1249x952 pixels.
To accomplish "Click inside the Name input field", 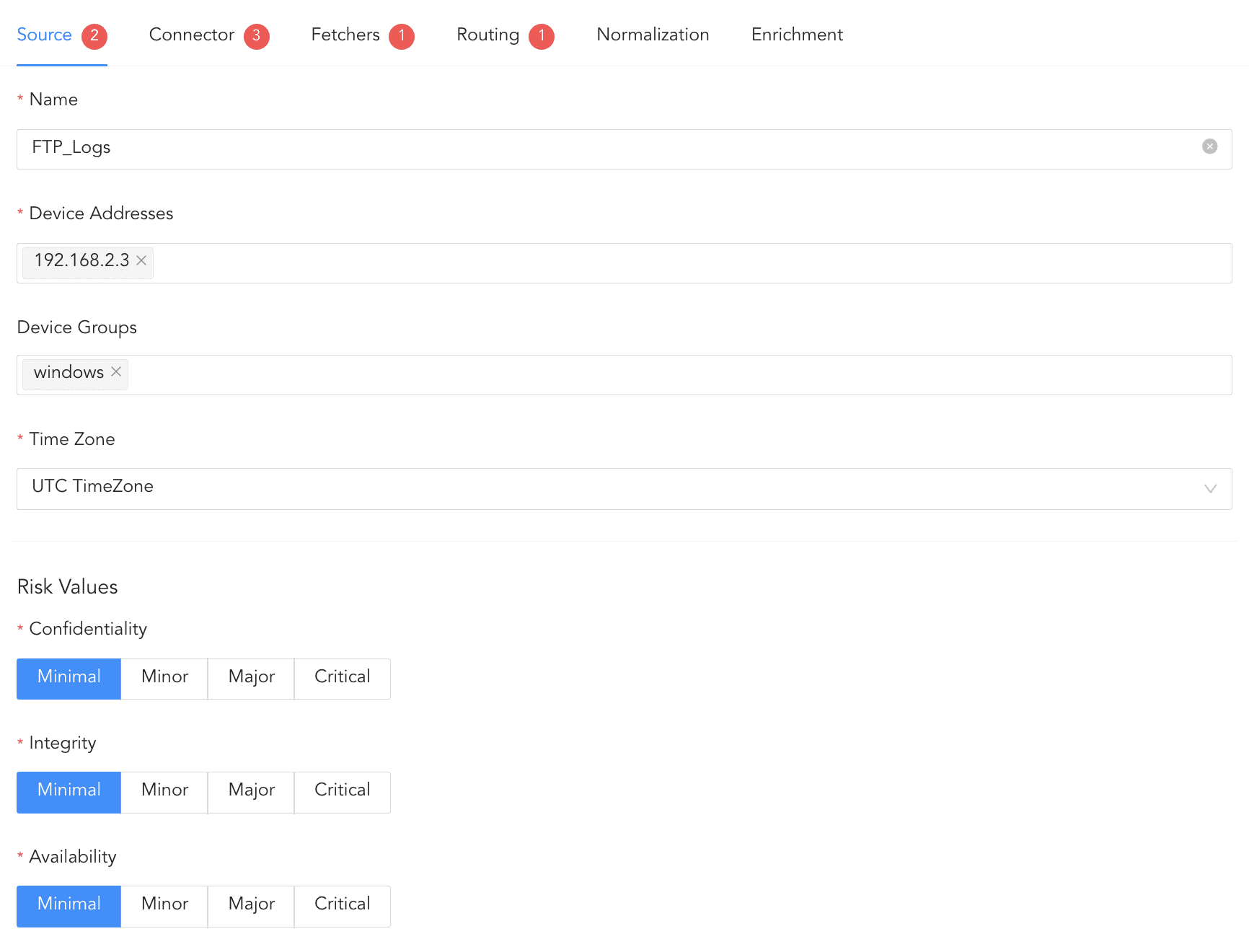I will [x=577, y=149].
